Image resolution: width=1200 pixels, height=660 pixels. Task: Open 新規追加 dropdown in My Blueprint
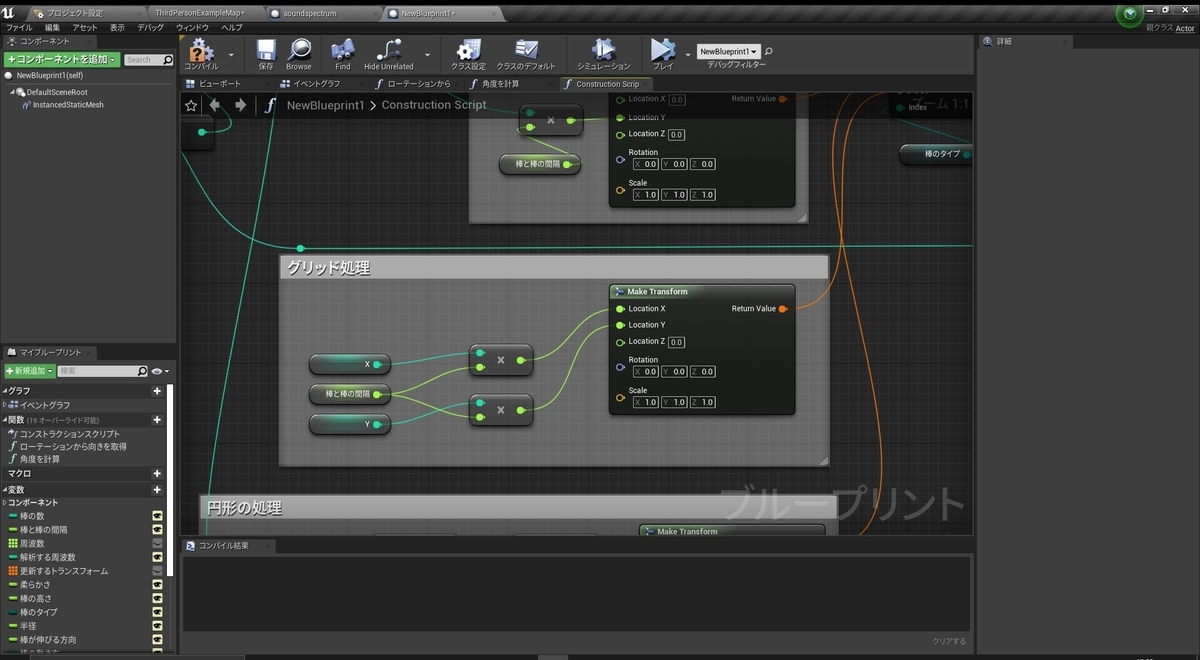[29, 371]
